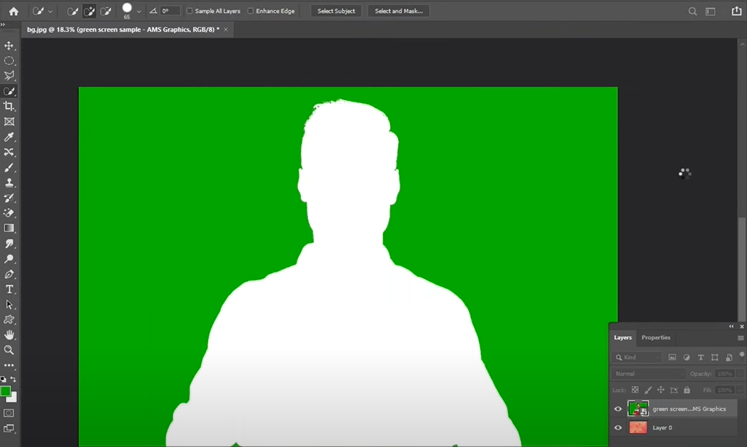This screenshot has width=747, height=447.
Task: Collapse the Layers panel to icons
Action: pos(731,326)
